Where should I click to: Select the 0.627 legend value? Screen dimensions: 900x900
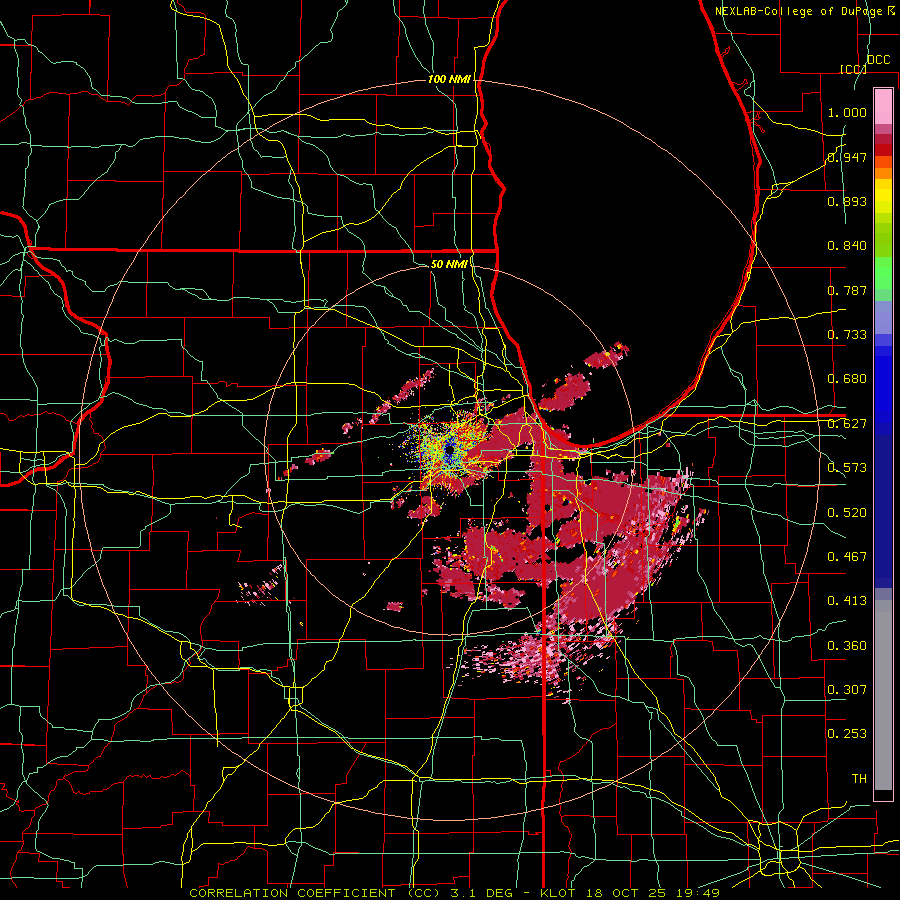(847, 424)
